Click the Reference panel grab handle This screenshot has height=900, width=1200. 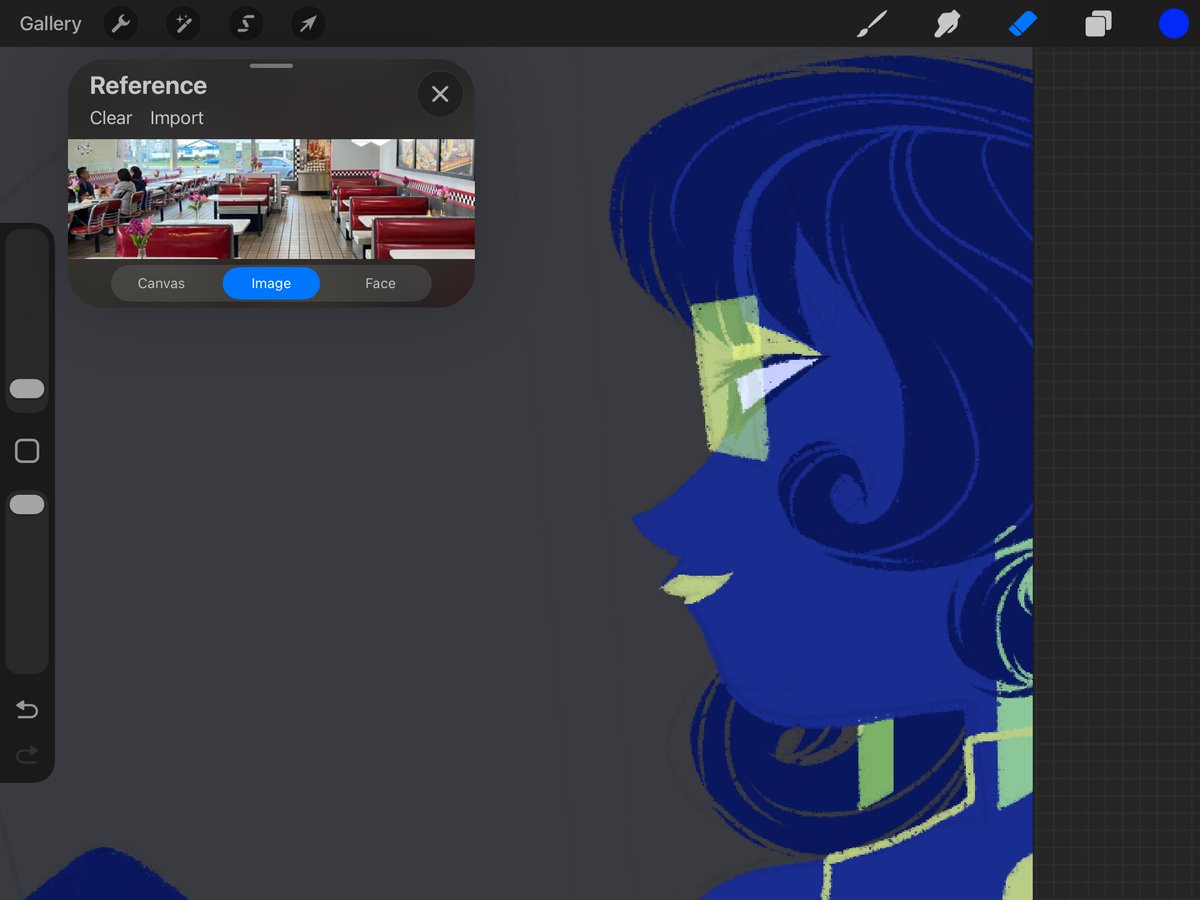pyautogui.click(x=272, y=66)
